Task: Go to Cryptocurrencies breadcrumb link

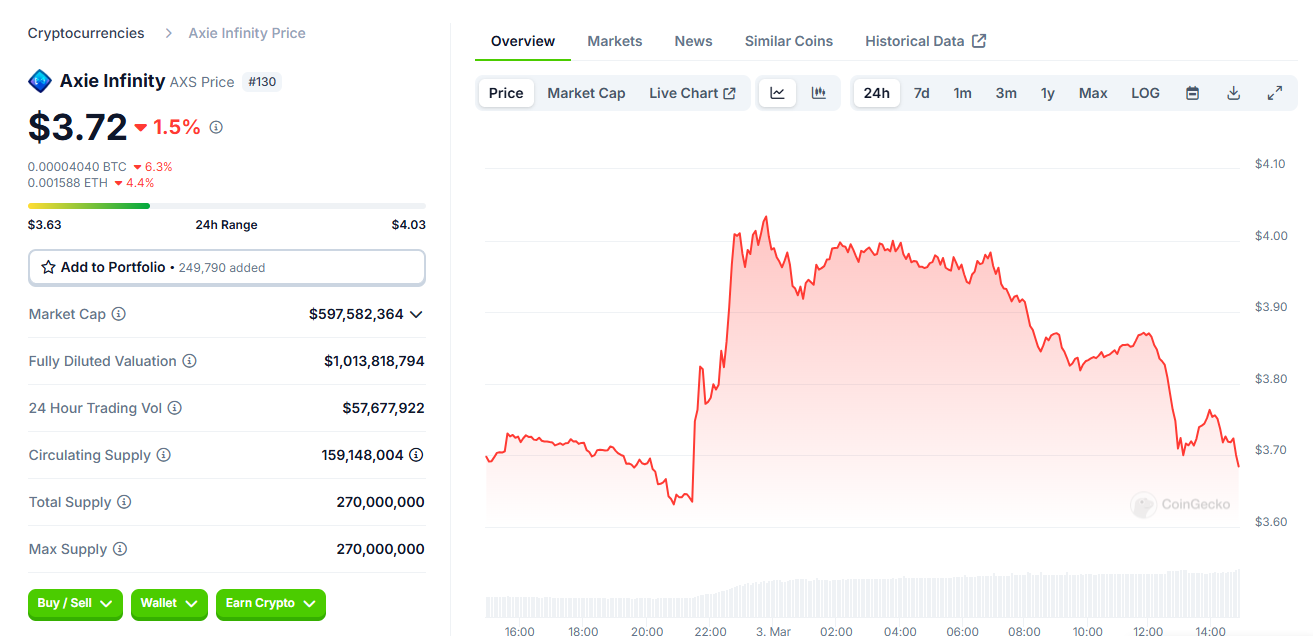Action: (x=86, y=33)
